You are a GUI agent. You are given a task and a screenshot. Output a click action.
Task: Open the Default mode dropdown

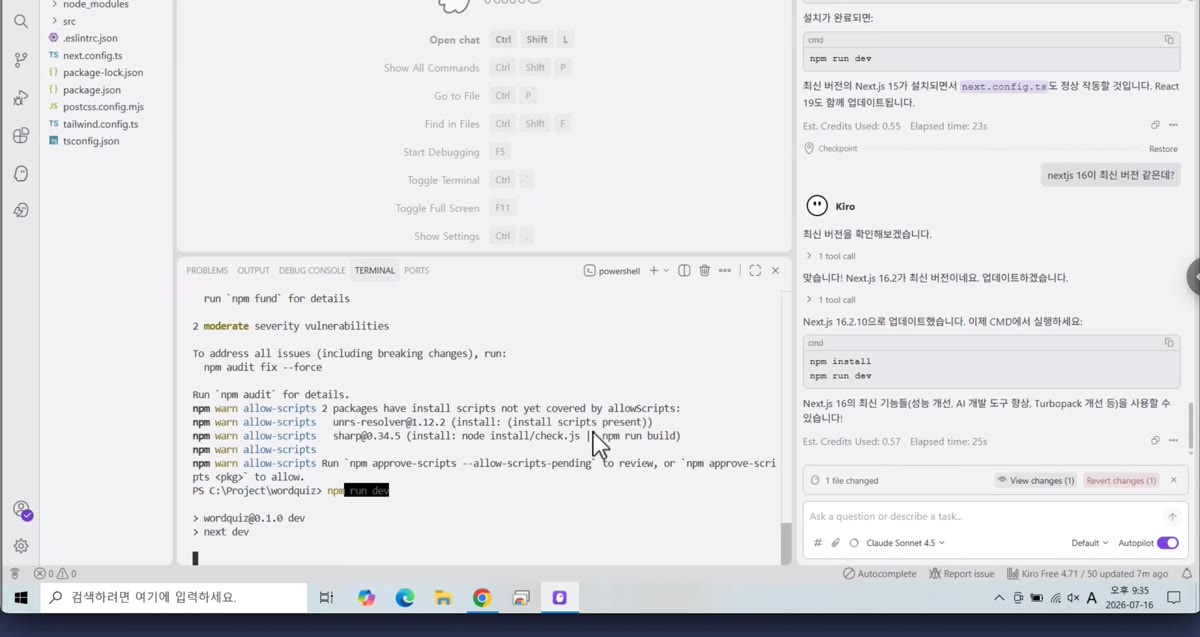coord(1090,543)
